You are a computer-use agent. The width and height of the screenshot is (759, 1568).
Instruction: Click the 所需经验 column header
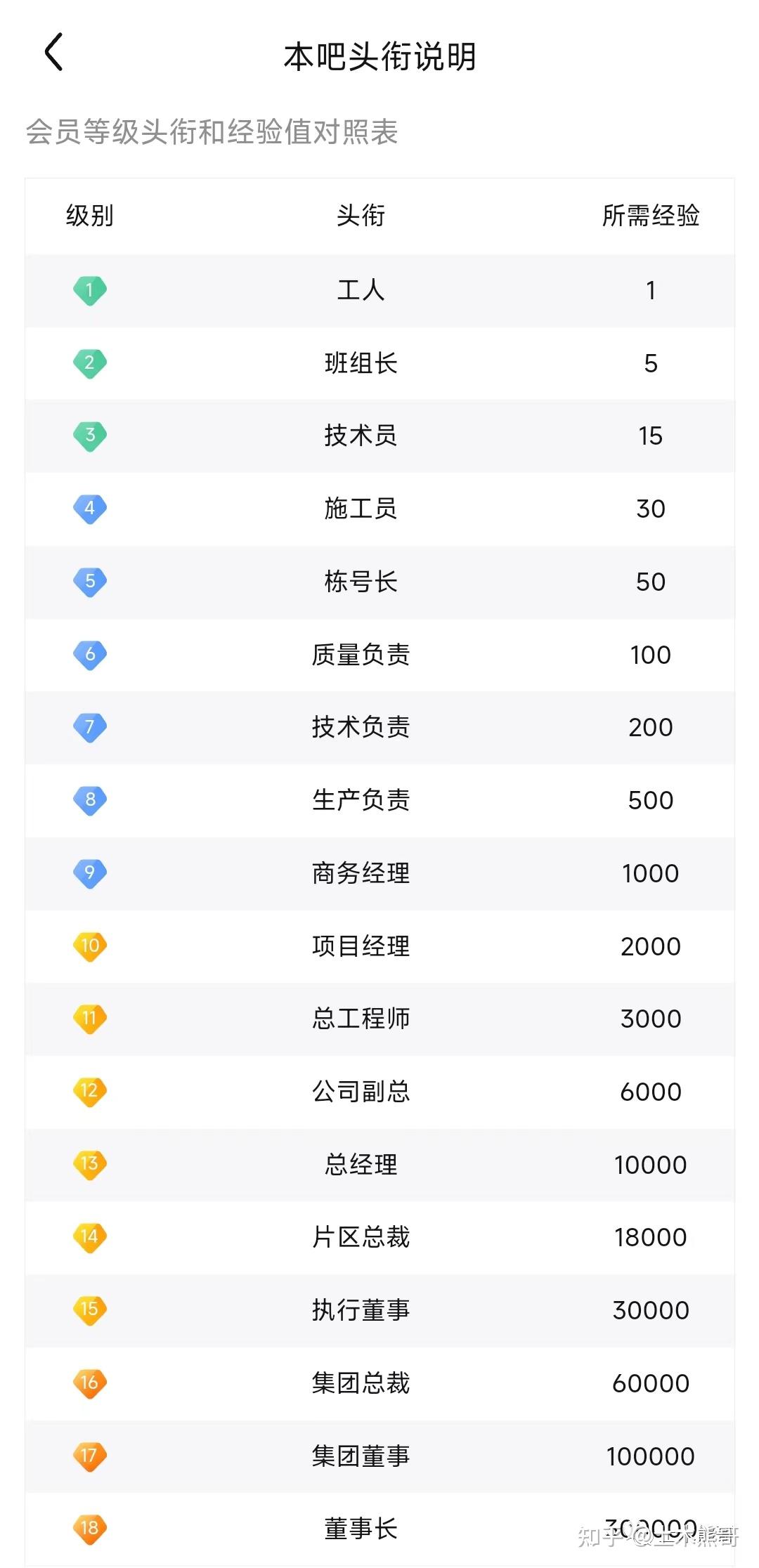click(651, 216)
